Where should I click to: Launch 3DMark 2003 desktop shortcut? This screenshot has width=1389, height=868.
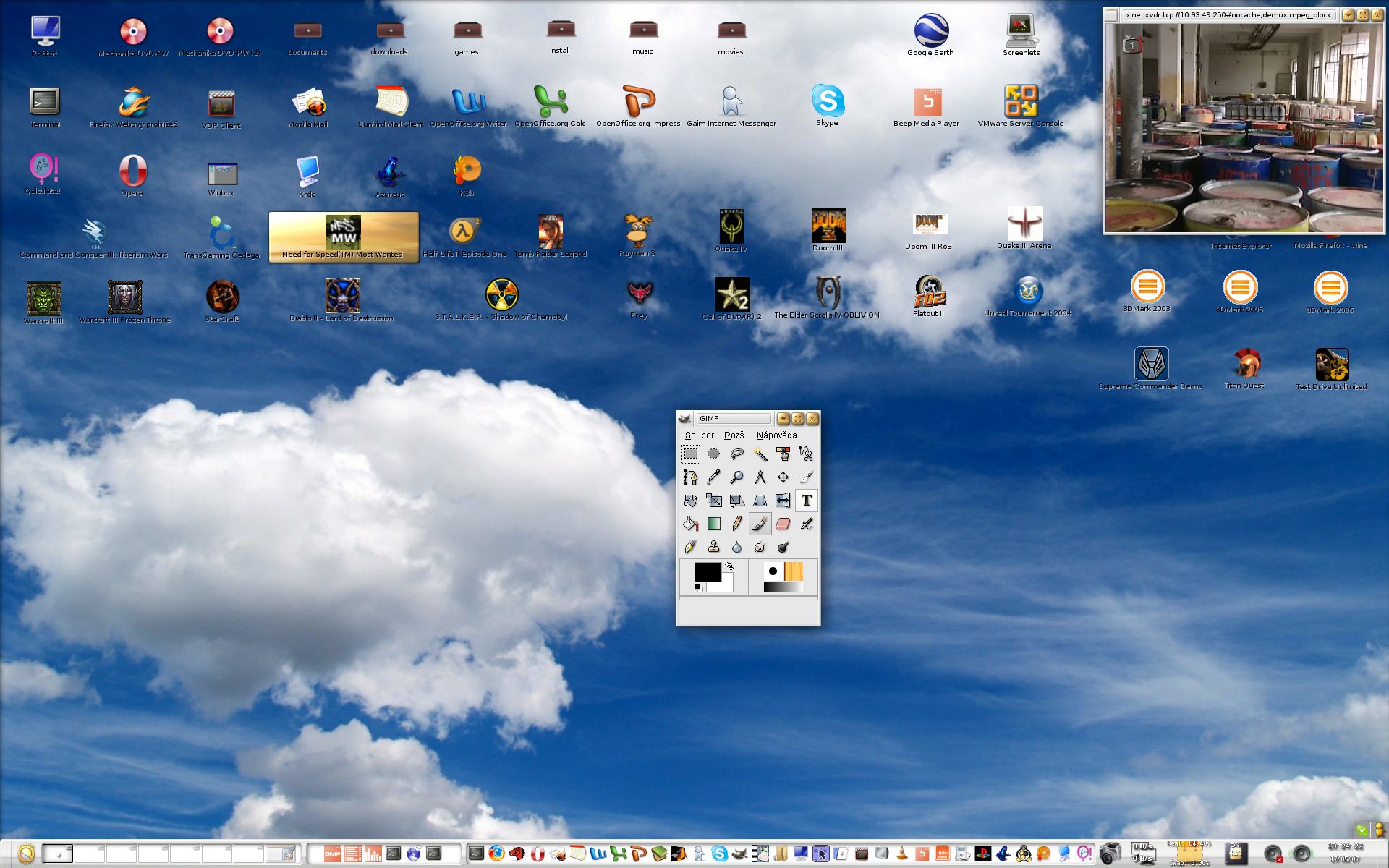click(1147, 291)
